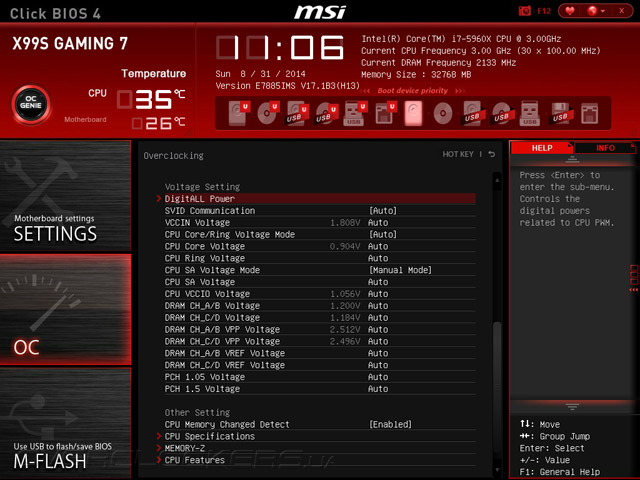This screenshot has height=480, width=640.
Task: Select the DRAM CH_A/B VREF Voltage Auto field
Action: (x=378, y=353)
